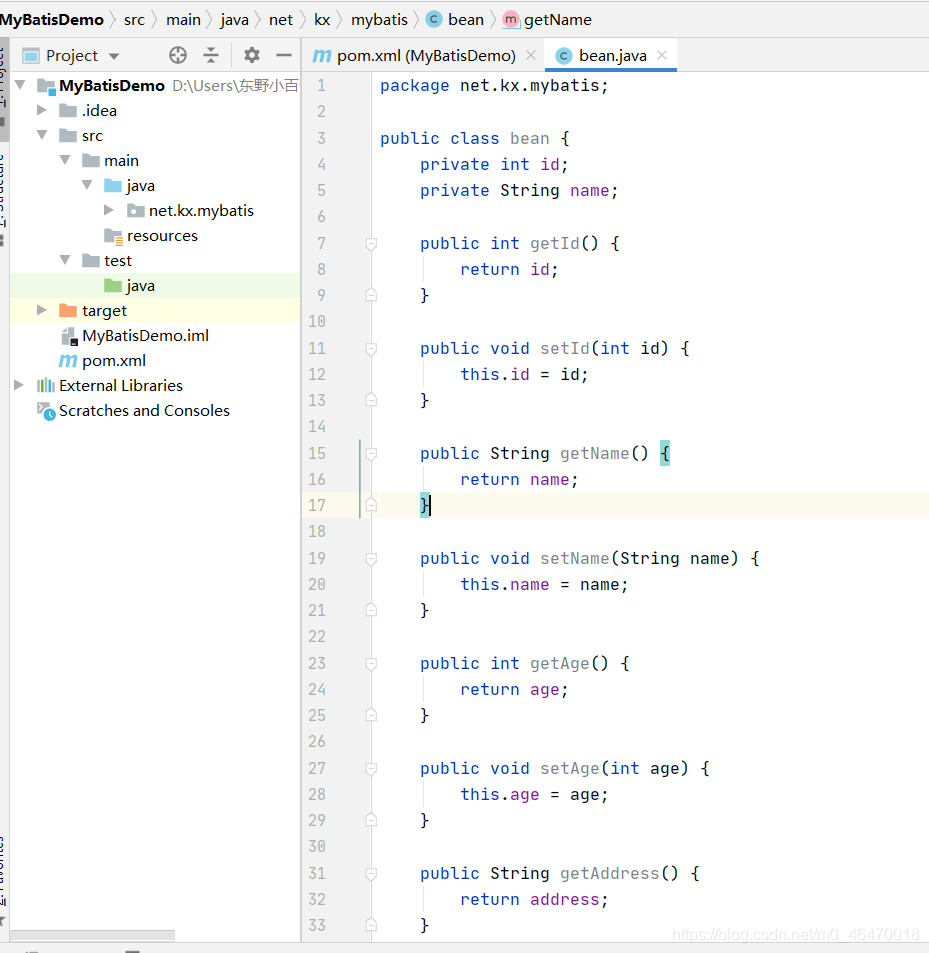929x953 pixels.
Task: Select the resources folder
Action: [151, 235]
